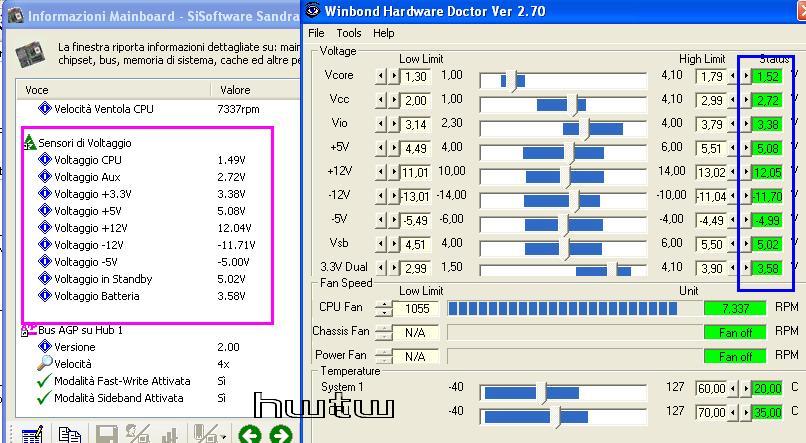Click the Vcore voltage slider thumb

click(512, 80)
